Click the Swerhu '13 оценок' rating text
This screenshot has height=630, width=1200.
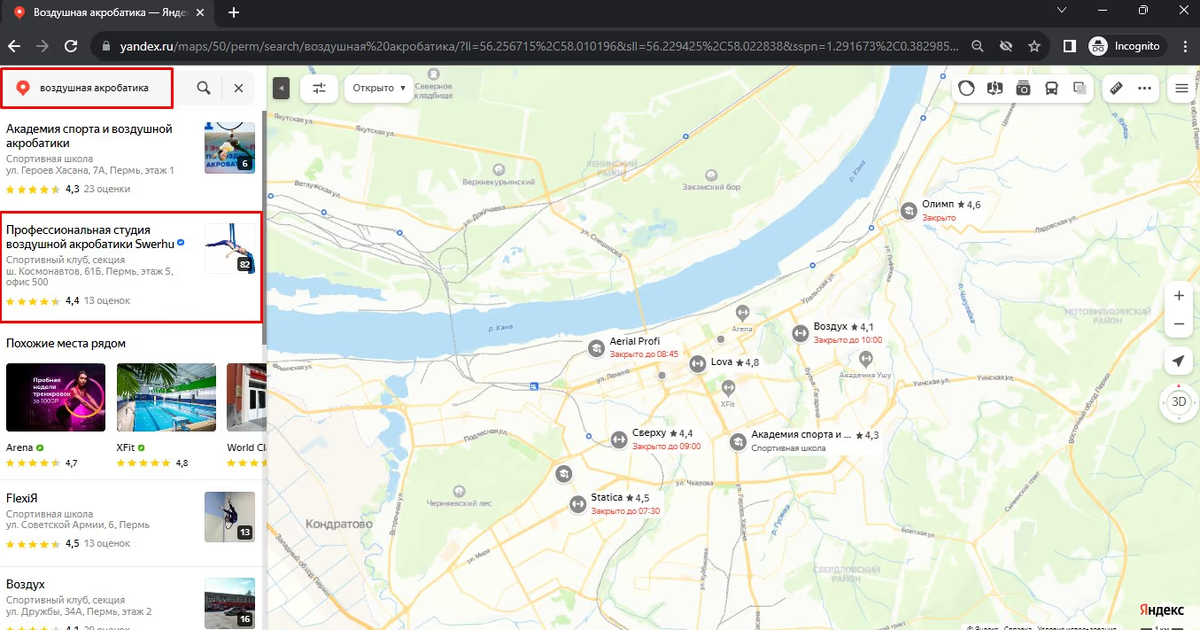tap(107, 300)
